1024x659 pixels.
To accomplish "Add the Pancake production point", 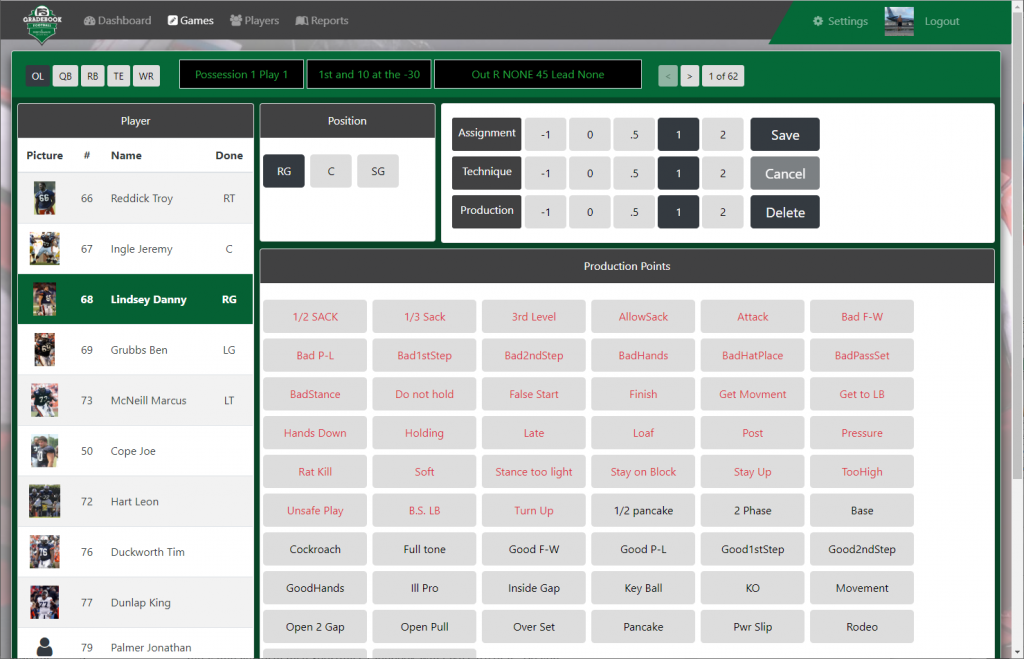I will tap(643, 626).
